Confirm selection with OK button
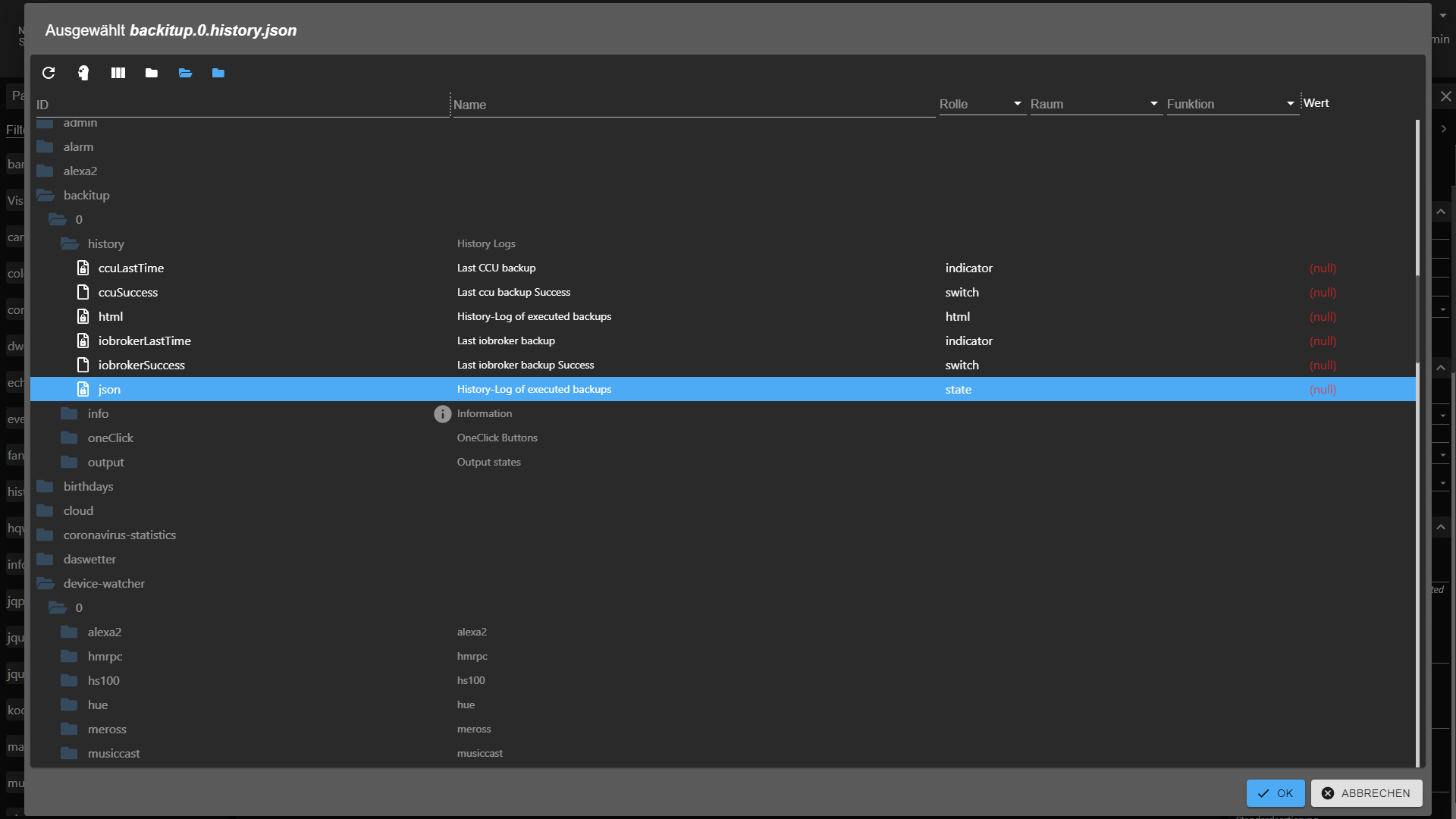 click(x=1275, y=793)
